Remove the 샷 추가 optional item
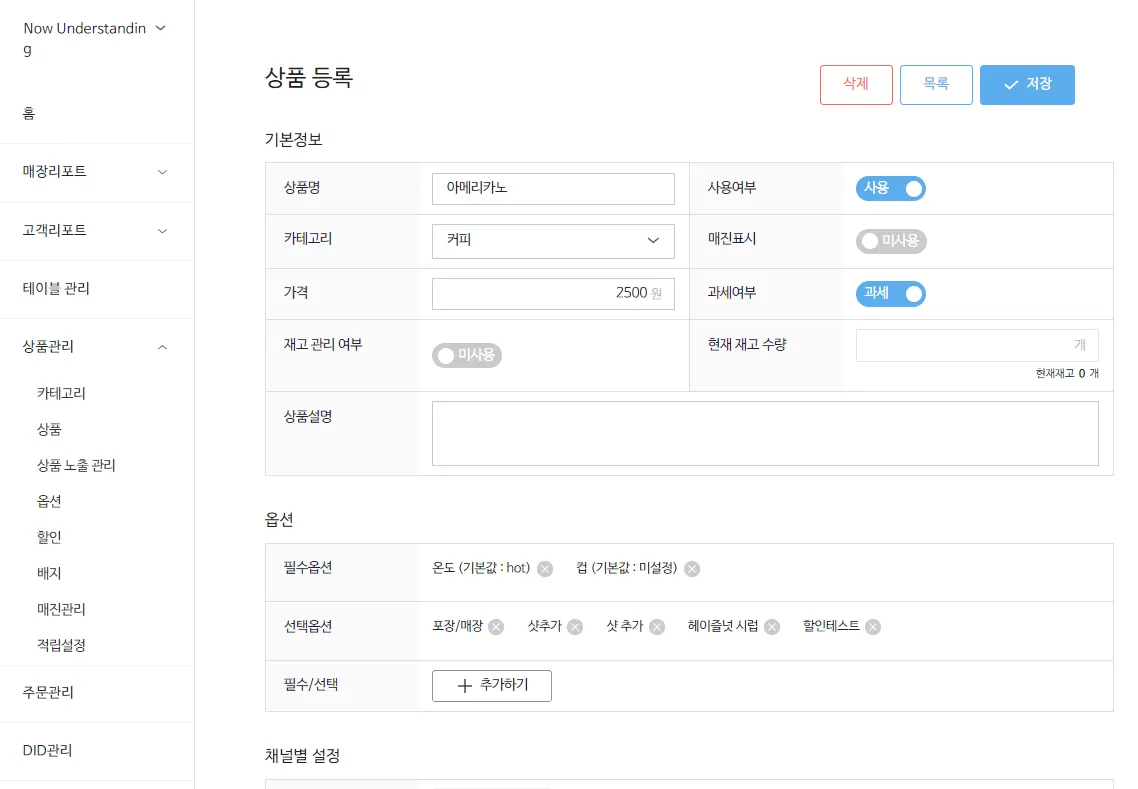The height and width of the screenshot is (789, 1138). 657,627
